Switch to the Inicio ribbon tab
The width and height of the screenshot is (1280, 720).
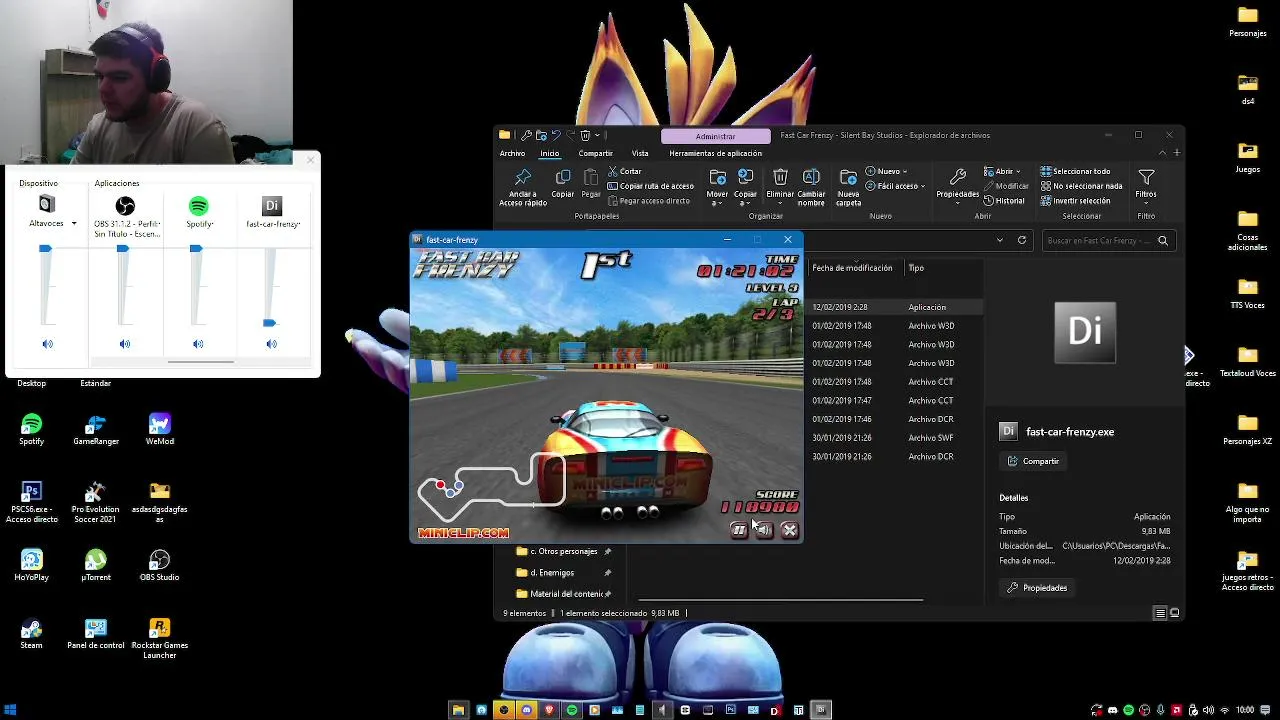tap(550, 153)
